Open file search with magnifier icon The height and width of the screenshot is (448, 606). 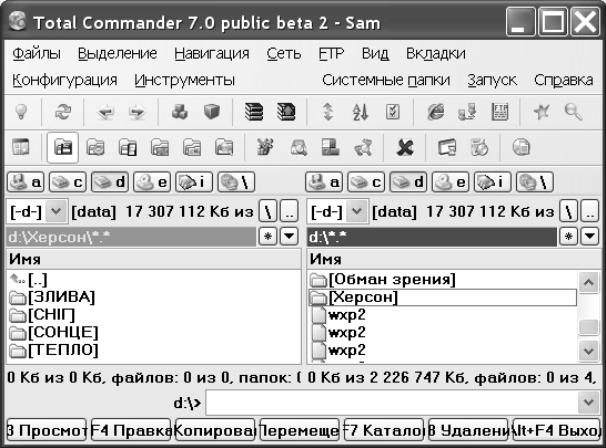click(x=573, y=112)
